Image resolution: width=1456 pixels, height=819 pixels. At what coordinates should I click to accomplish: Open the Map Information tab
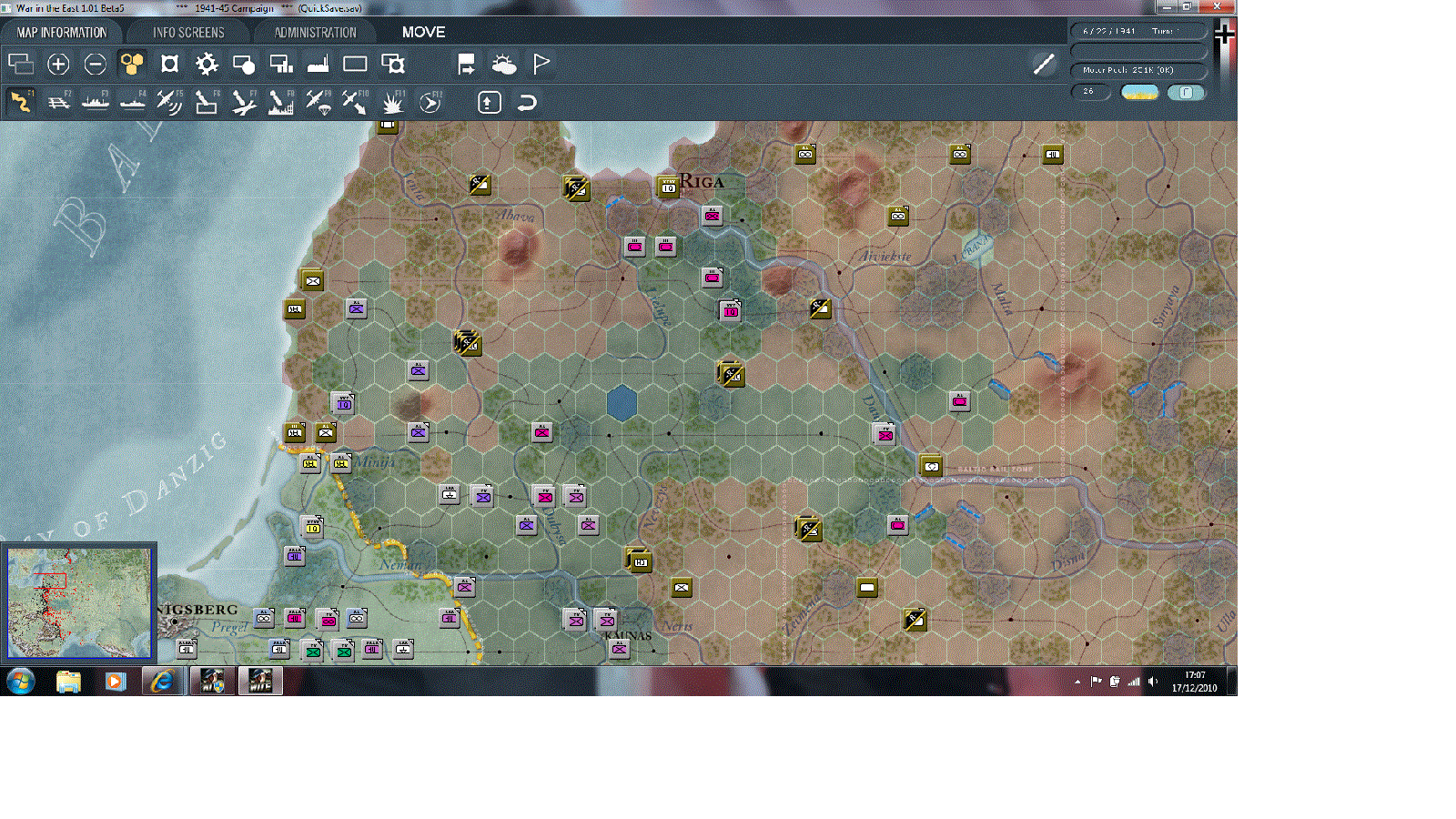coord(61,32)
